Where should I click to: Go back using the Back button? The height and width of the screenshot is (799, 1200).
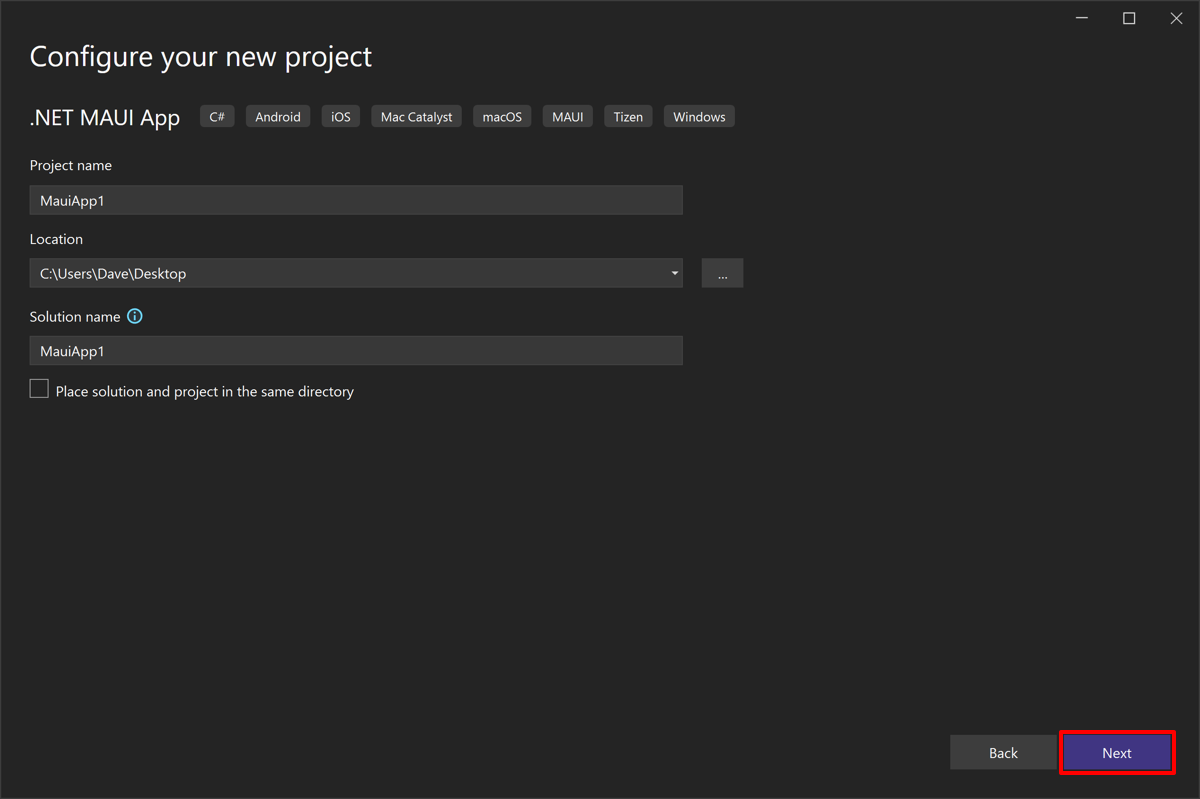coord(1003,752)
